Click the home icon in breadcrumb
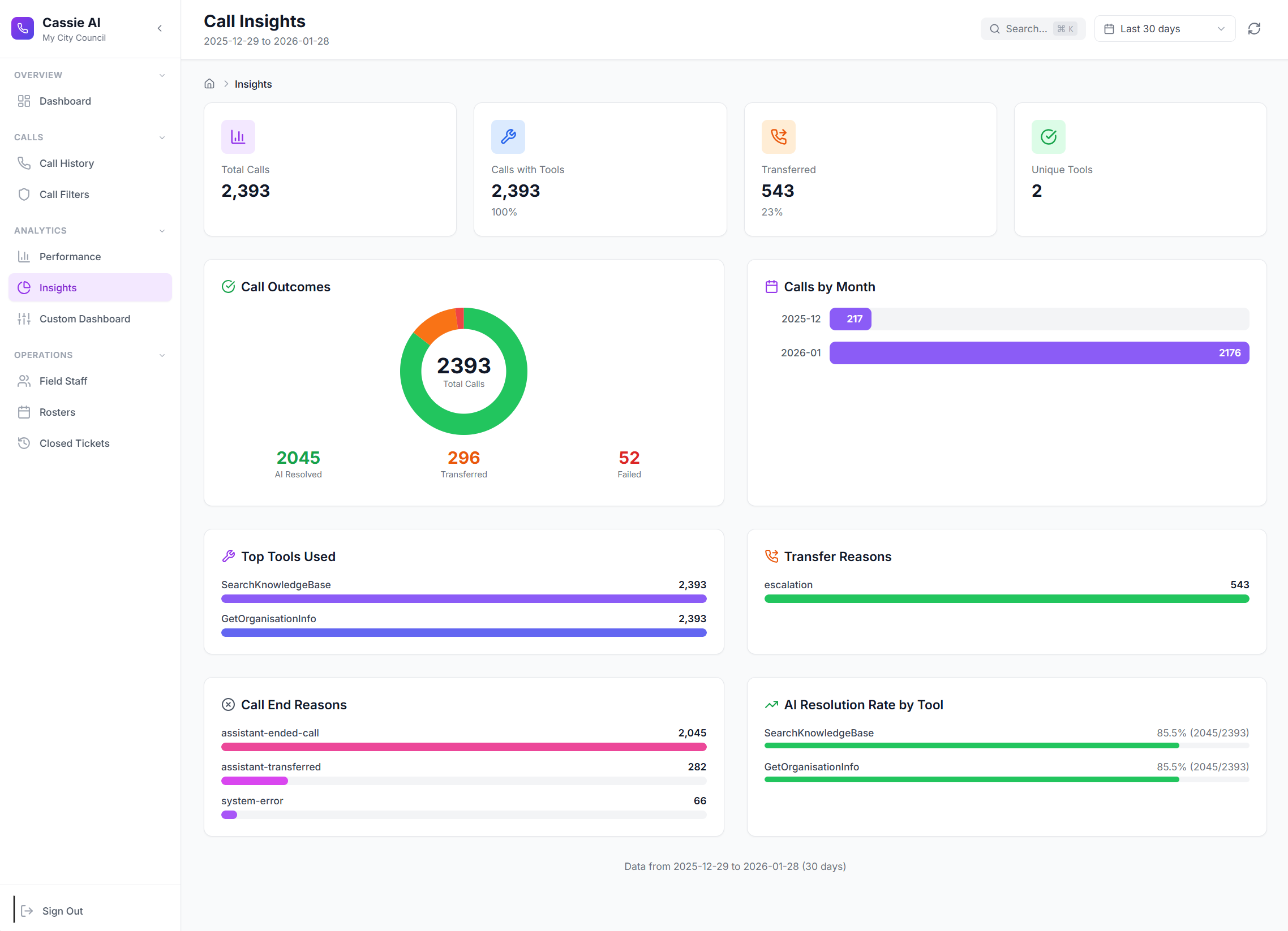This screenshot has width=1288, height=931. click(209, 84)
